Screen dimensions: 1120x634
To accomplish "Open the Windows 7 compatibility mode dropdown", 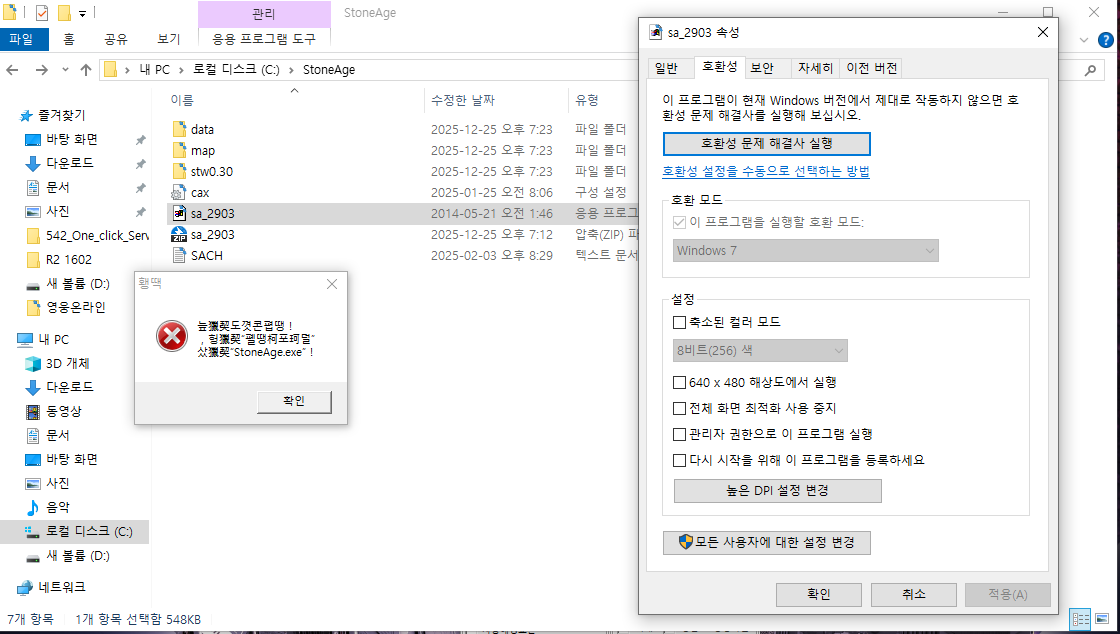I will click(805, 250).
